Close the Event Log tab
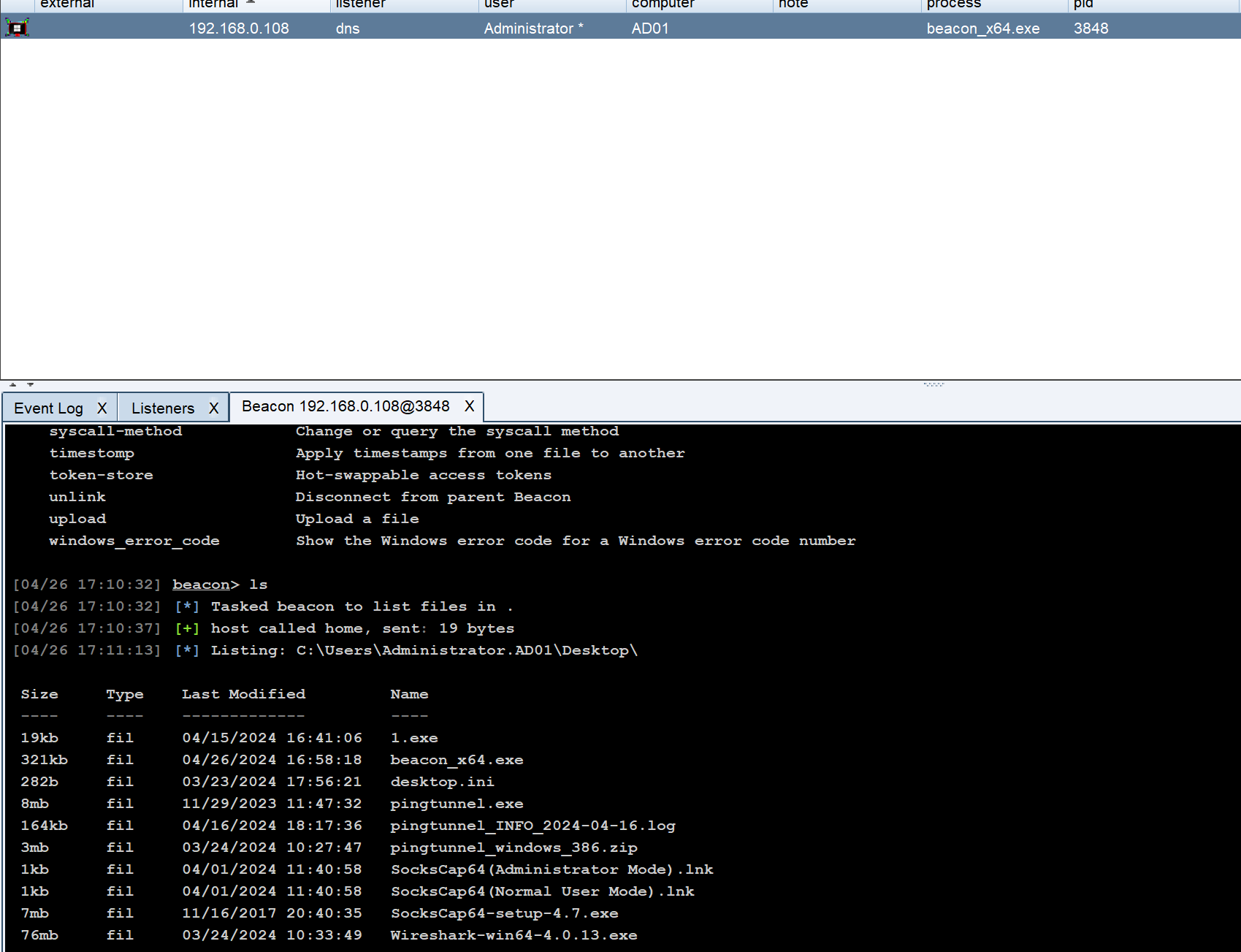1241x952 pixels. [x=102, y=408]
